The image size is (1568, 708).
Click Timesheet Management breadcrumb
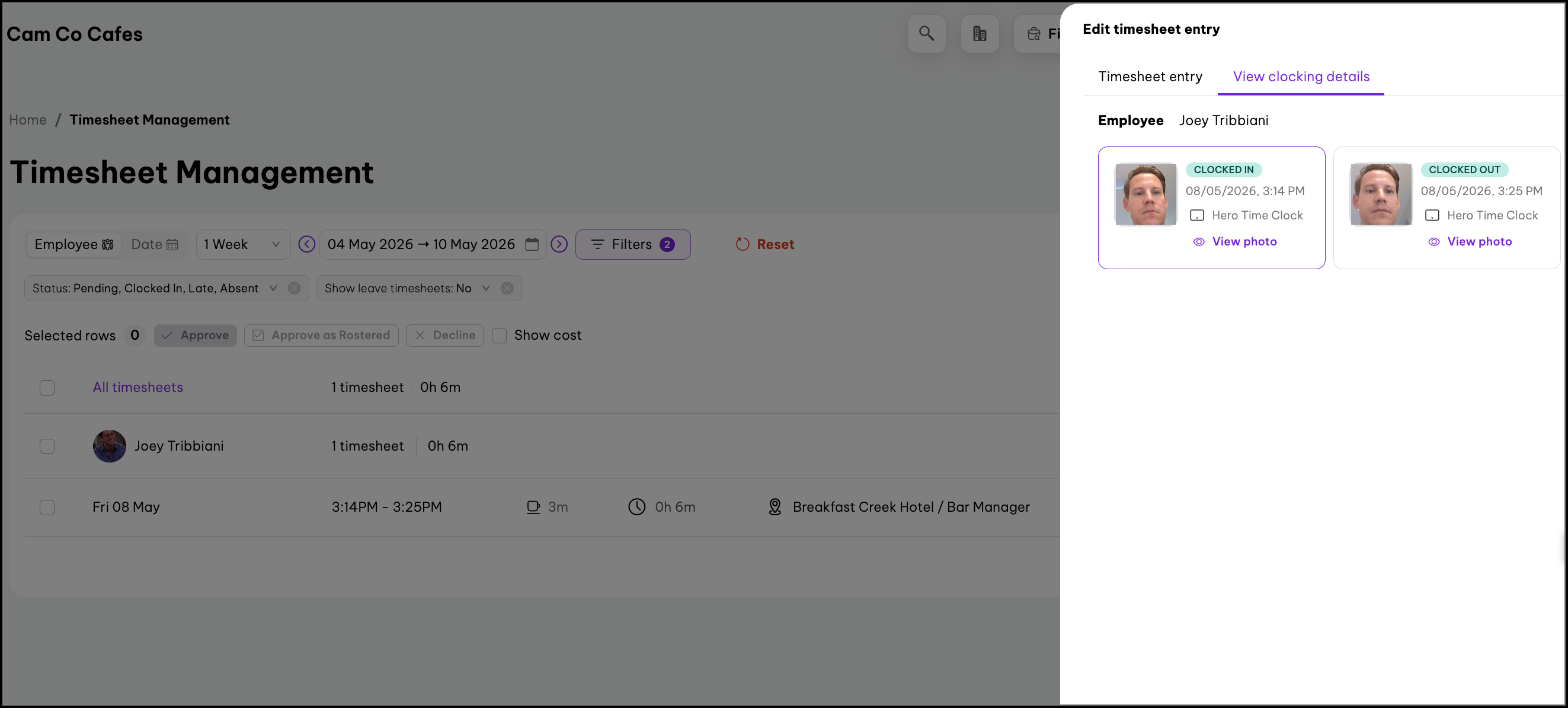149,120
